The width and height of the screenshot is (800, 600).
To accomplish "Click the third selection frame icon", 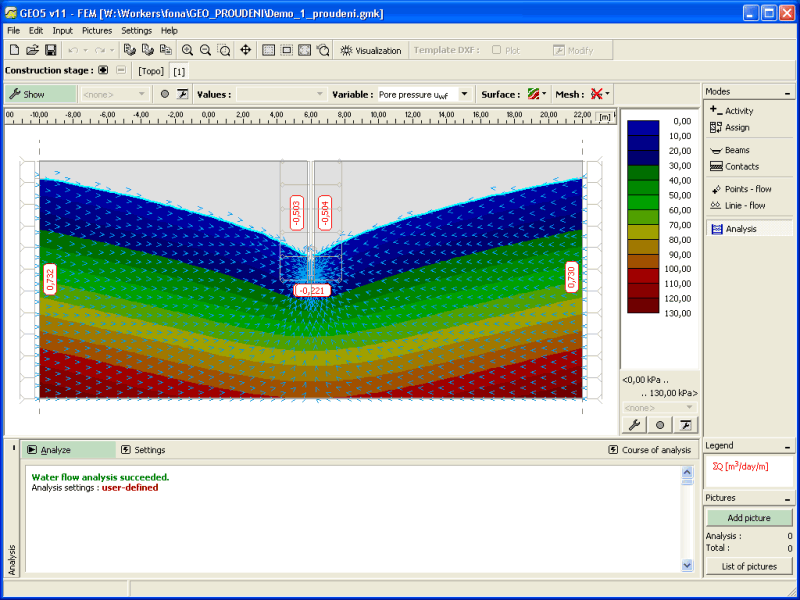I will pyautogui.click(x=305, y=50).
